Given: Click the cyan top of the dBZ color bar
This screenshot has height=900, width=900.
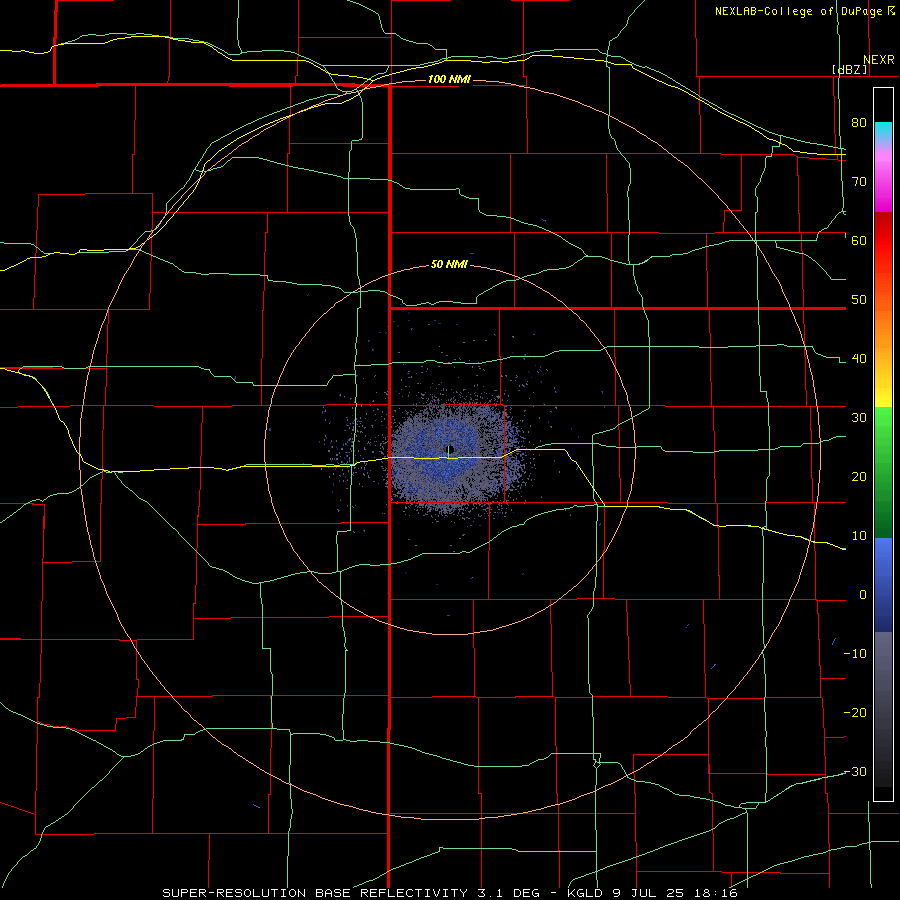Looking at the screenshot, I should (883, 130).
